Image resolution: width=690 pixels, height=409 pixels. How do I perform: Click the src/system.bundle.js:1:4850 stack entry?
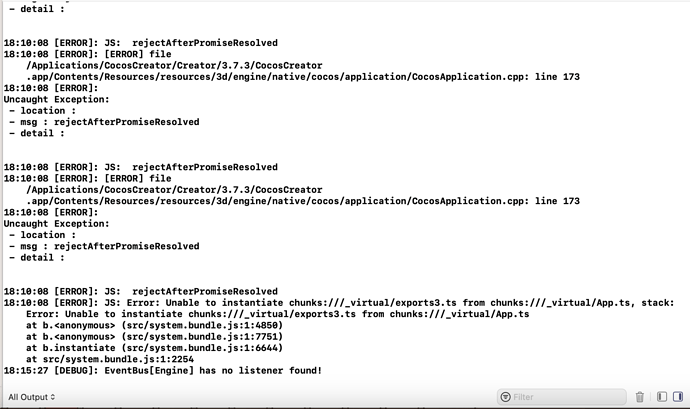click(154, 325)
